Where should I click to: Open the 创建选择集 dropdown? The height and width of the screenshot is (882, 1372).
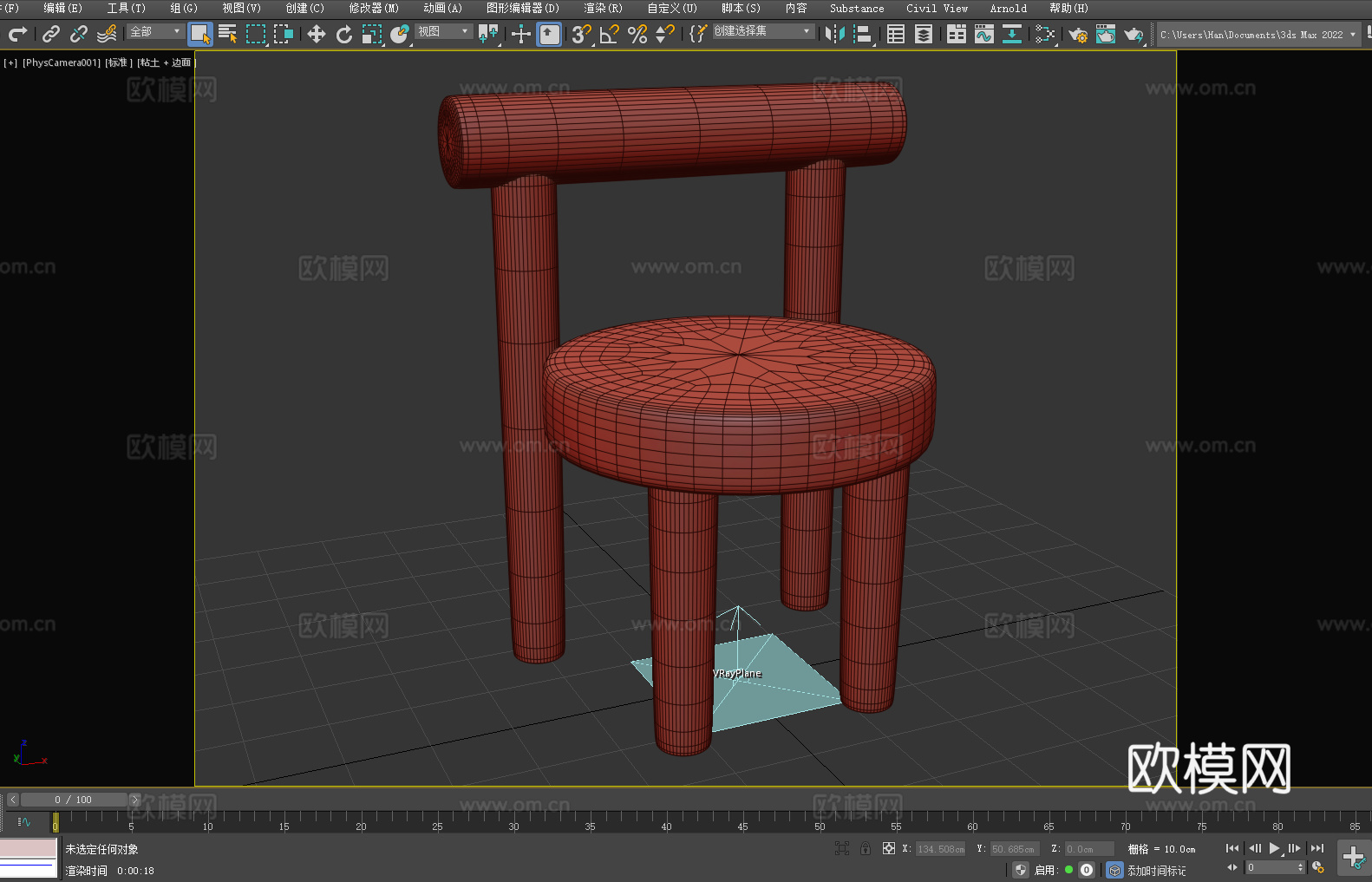coord(763,32)
